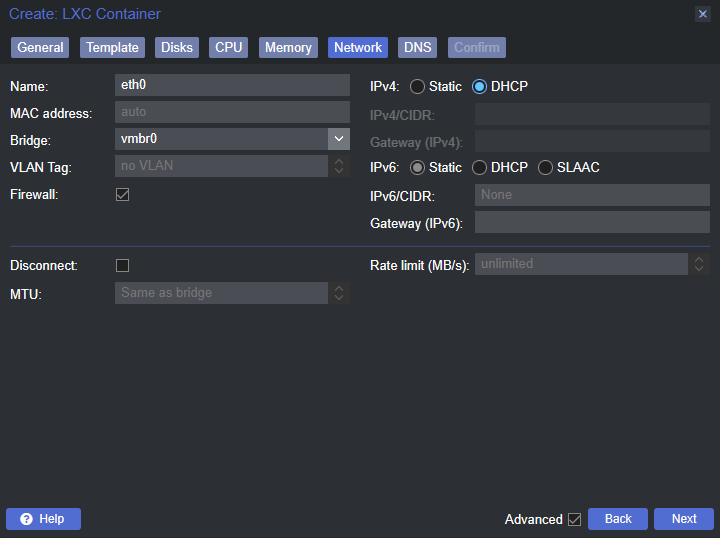Click the Rate limit input field
720x538 pixels.
pos(581,264)
